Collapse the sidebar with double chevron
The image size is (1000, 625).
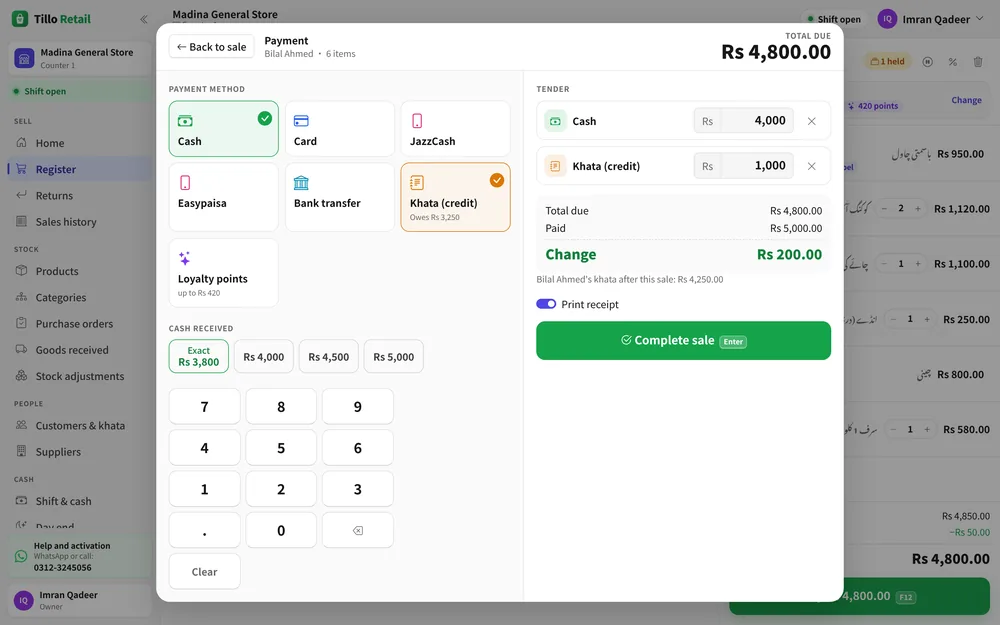143,19
